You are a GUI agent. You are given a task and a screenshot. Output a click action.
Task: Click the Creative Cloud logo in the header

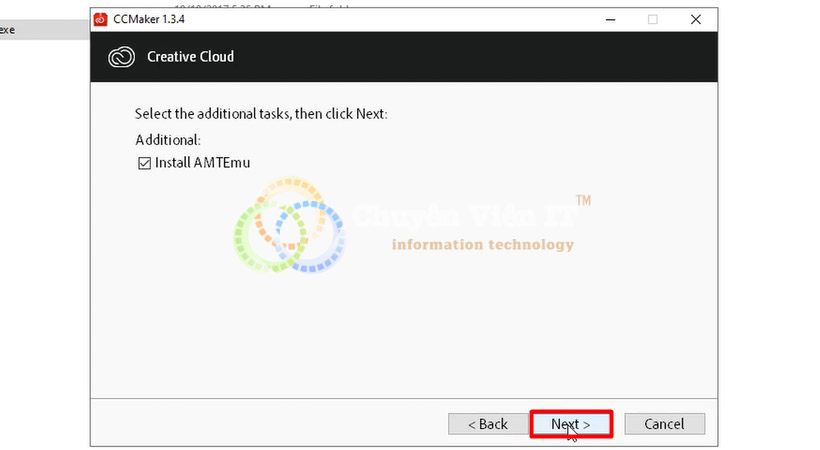[121, 57]
